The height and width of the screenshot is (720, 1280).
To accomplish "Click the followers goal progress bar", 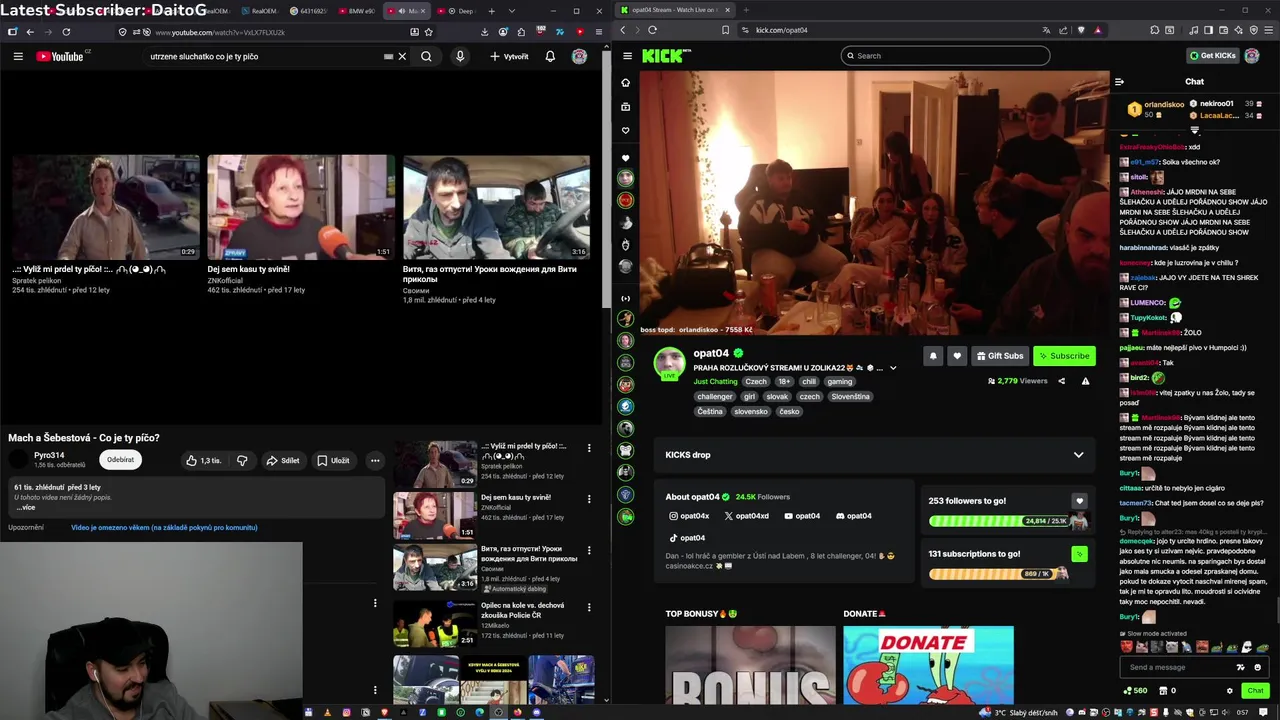I will coord(1002,521).
